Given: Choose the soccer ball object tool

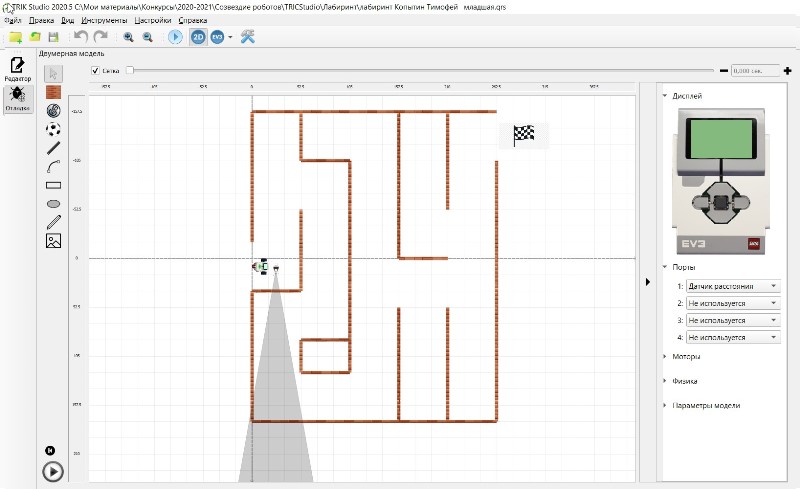Looking at the screenshot, I should [x=54, y=128].
